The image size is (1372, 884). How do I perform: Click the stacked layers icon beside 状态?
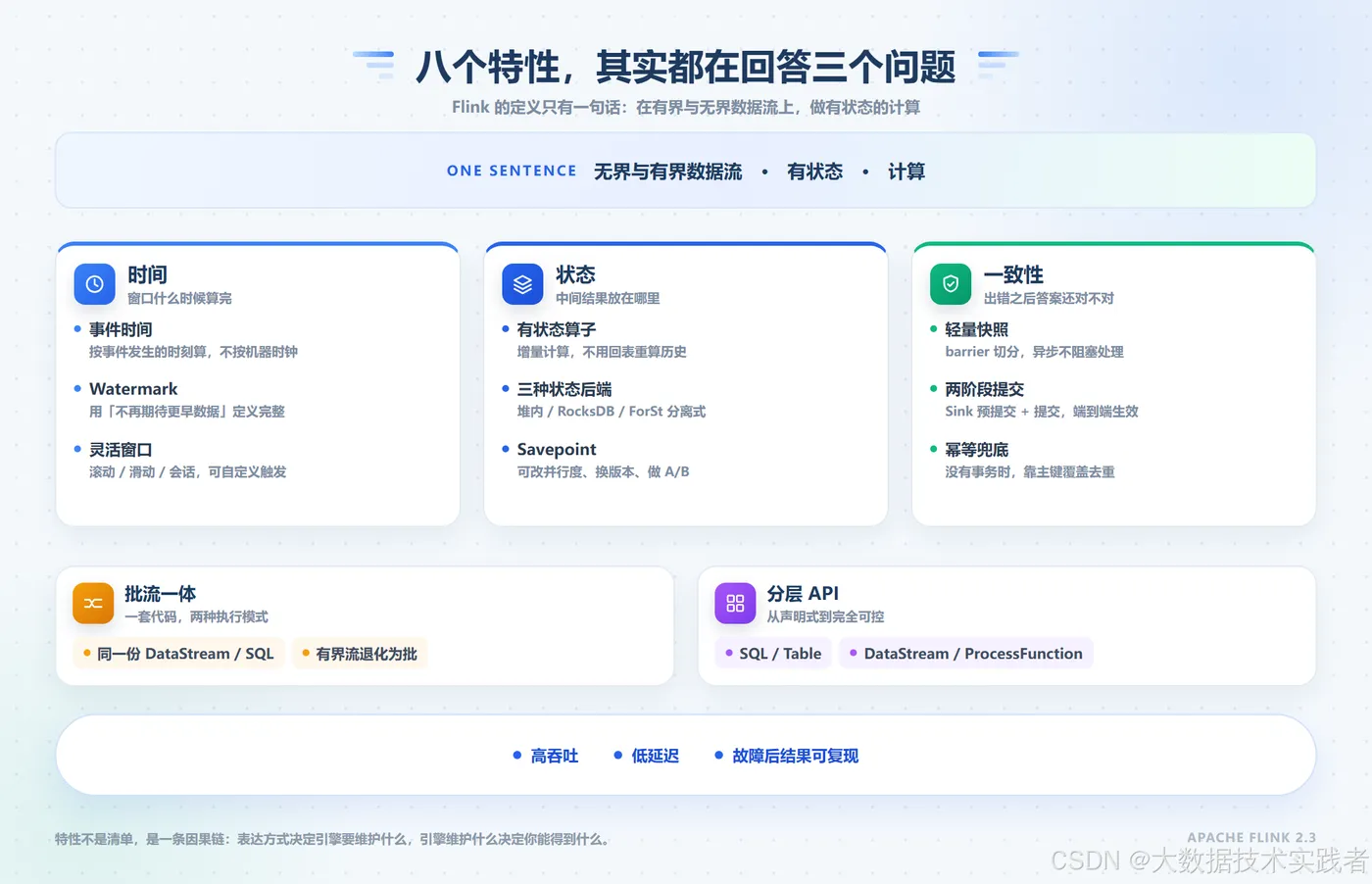tap(522, 284)
